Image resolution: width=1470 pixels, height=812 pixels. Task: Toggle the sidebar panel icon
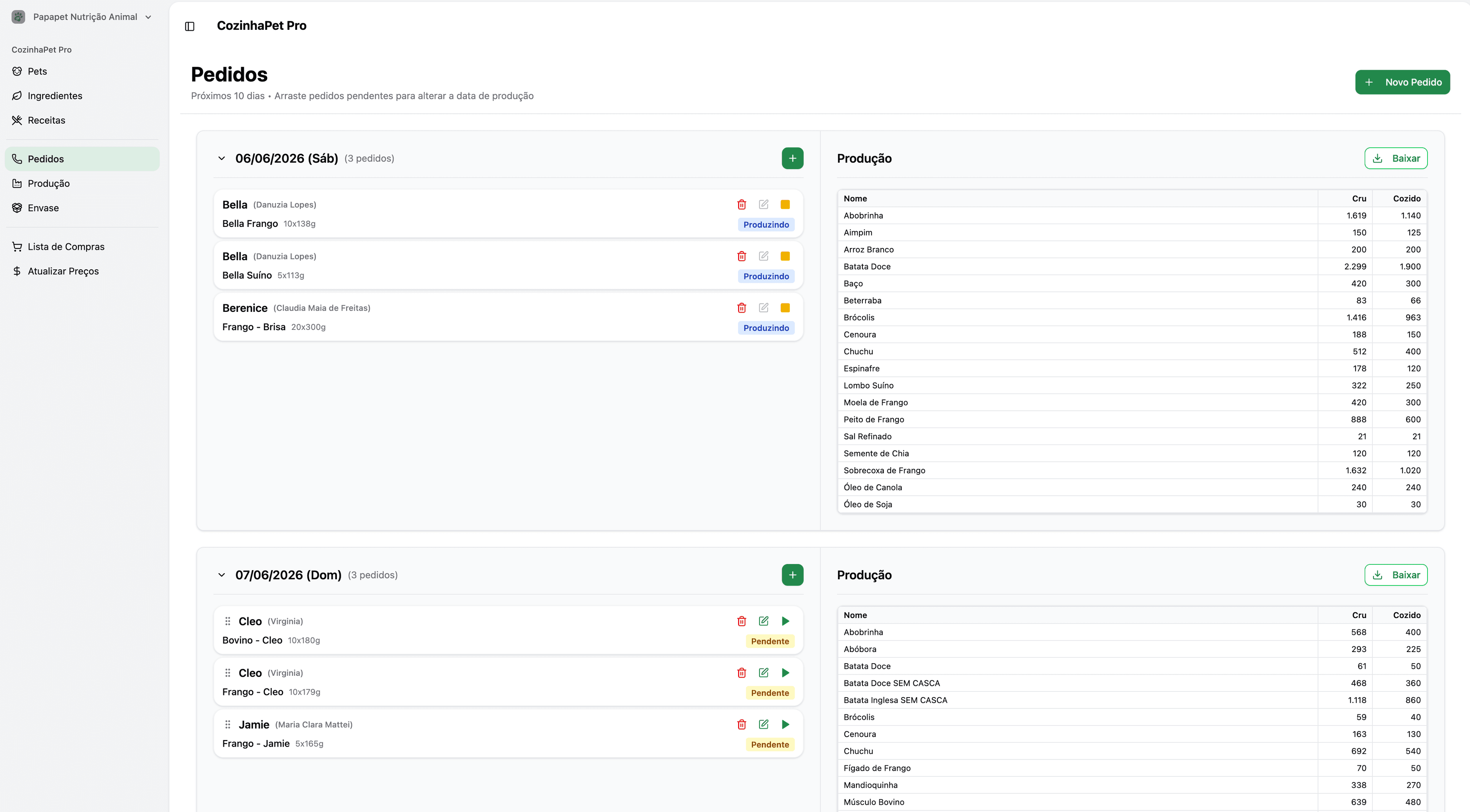click(190, 26)
